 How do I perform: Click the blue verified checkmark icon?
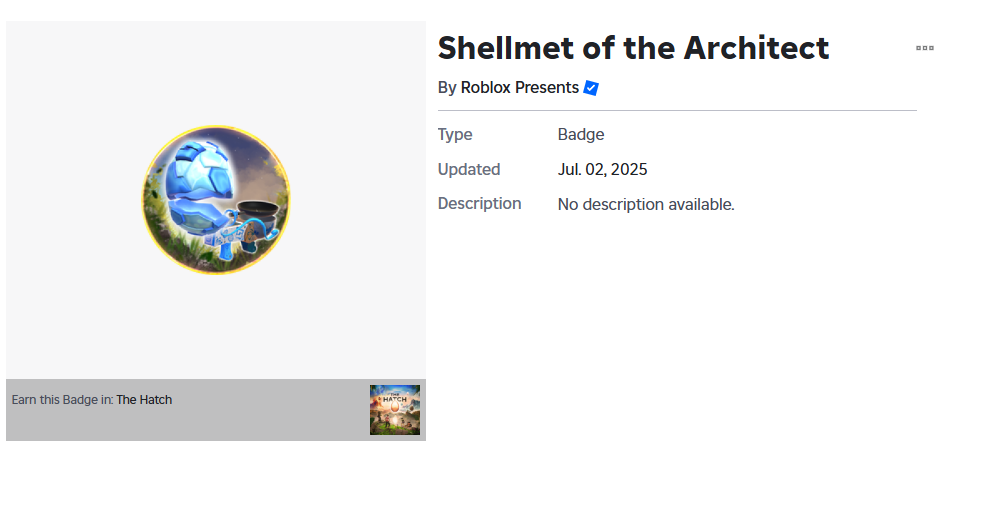[x=591, y=88]
